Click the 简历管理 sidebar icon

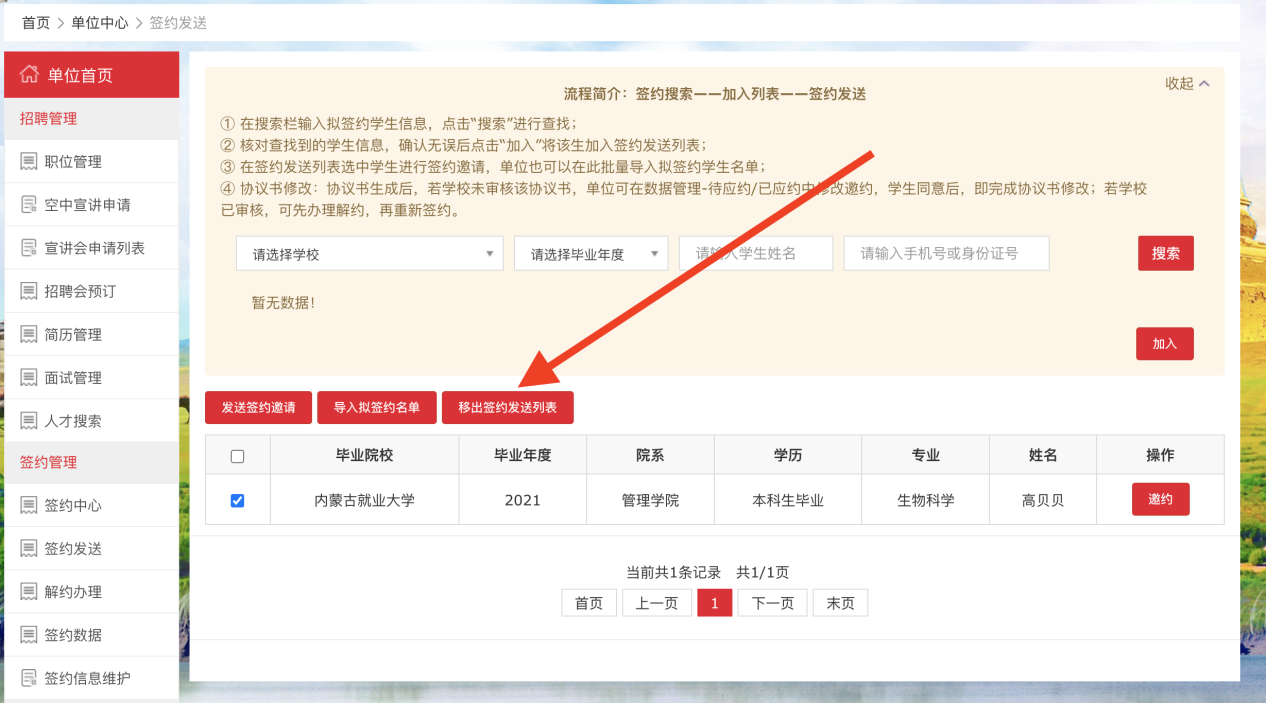(x=28, y=335)
